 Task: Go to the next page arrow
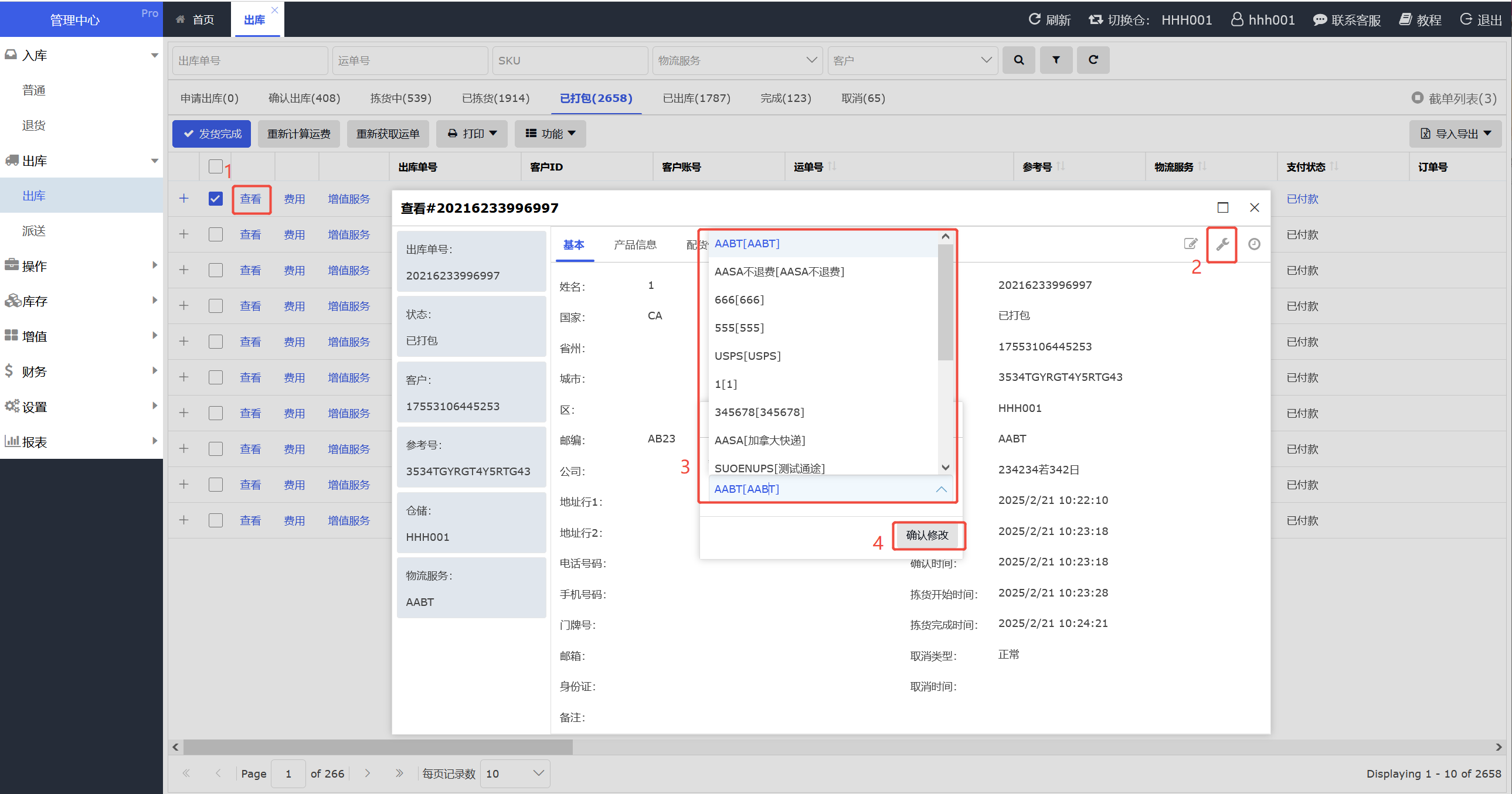pyautogui.click(x=368, y=773)
